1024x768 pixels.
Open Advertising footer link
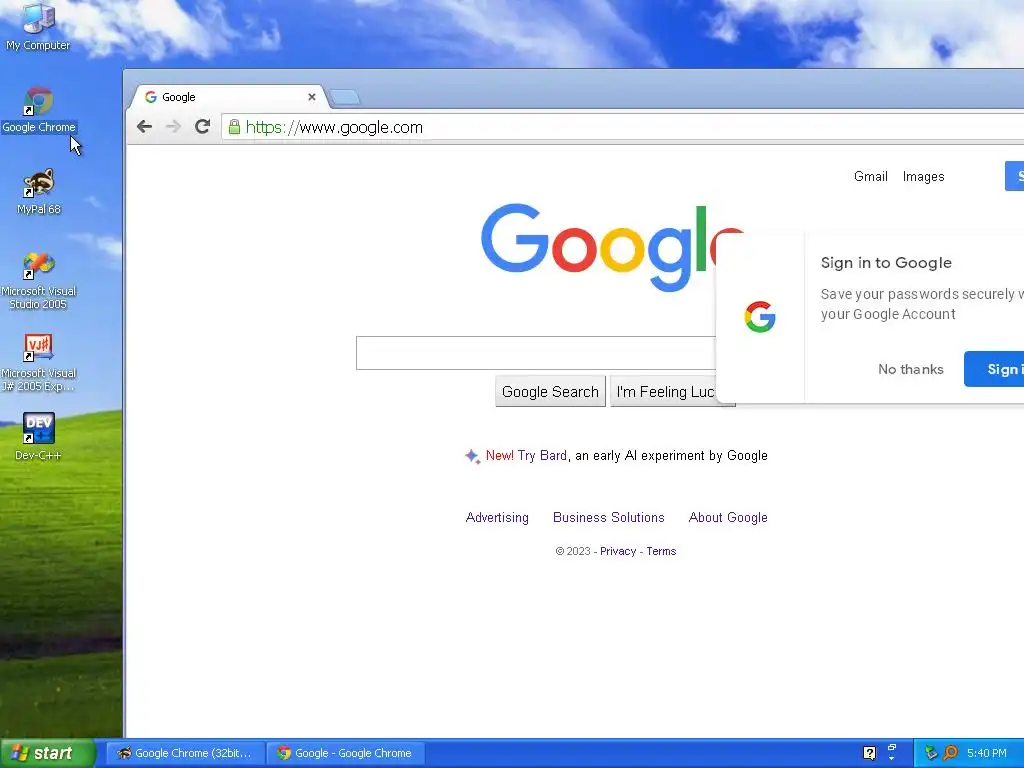(497, 517)
